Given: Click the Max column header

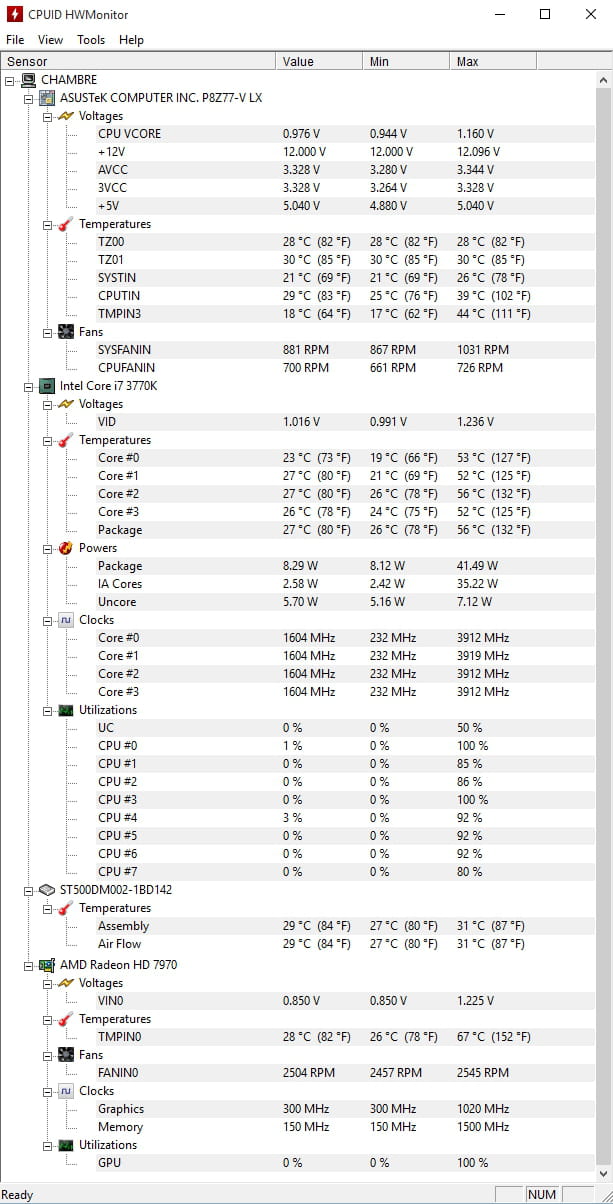Looking at the screenshot, I should tap(492, 62).
